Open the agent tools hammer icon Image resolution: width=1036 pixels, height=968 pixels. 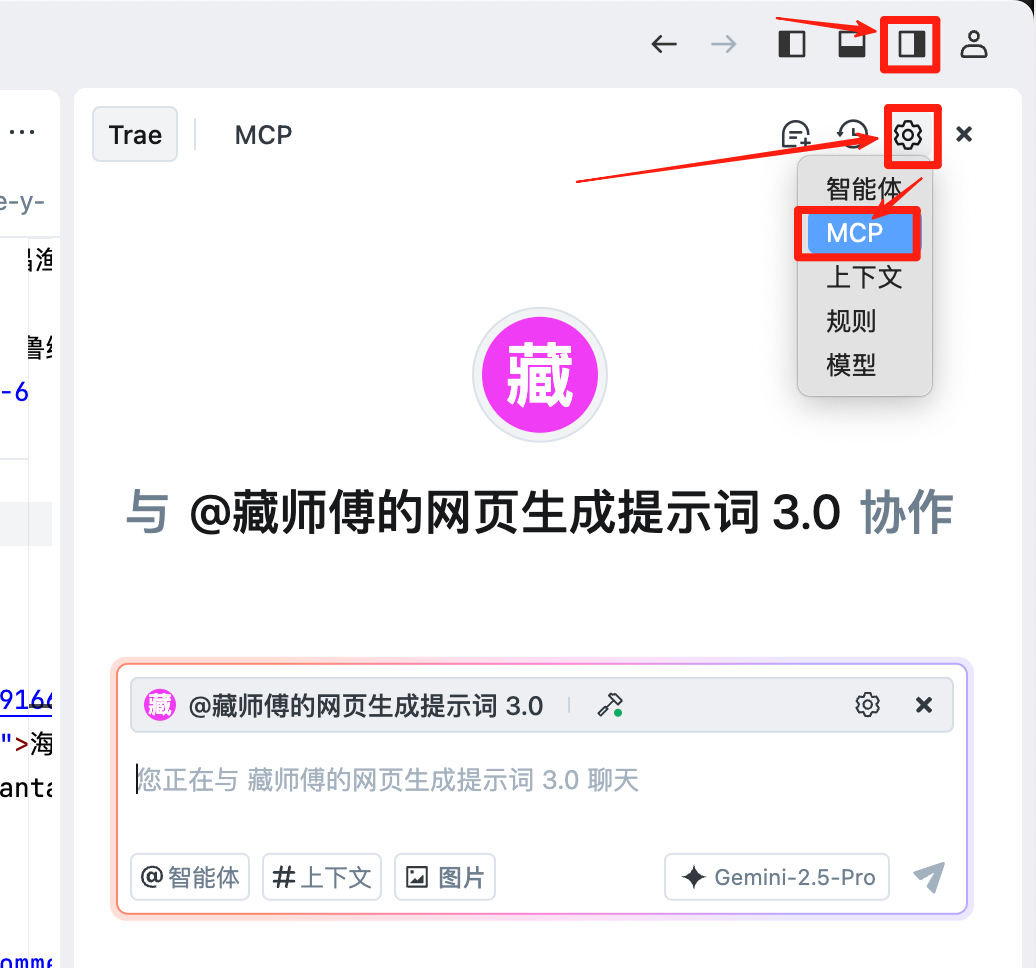[609, 705]
